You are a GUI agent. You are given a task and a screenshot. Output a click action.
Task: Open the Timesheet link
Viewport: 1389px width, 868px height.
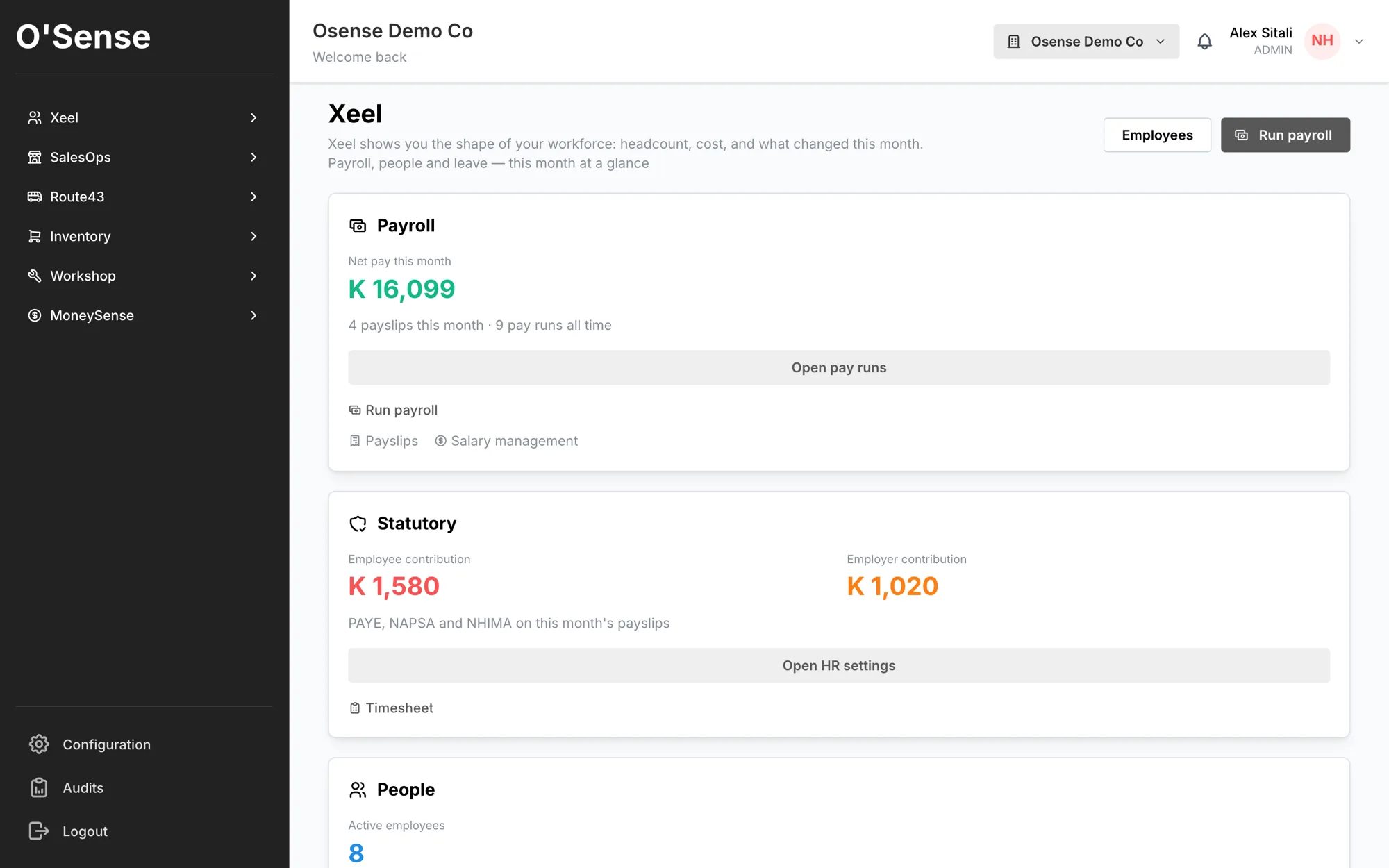[391, 708]
